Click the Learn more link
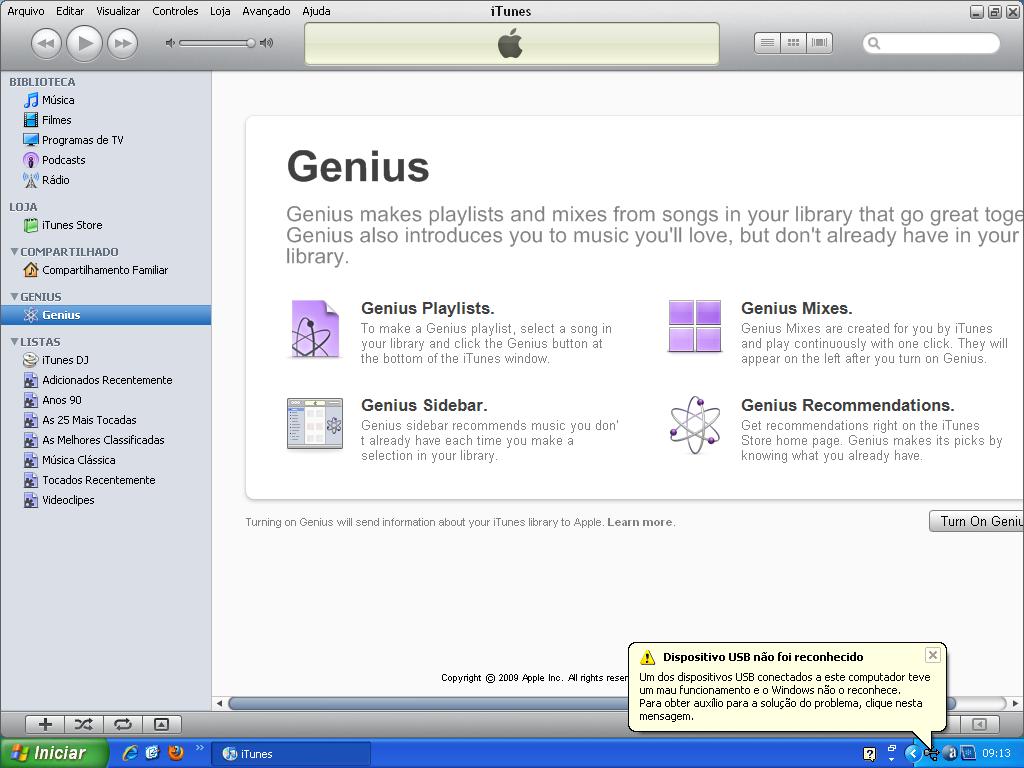Viewport: 1024px width, 768px height. 639,522
